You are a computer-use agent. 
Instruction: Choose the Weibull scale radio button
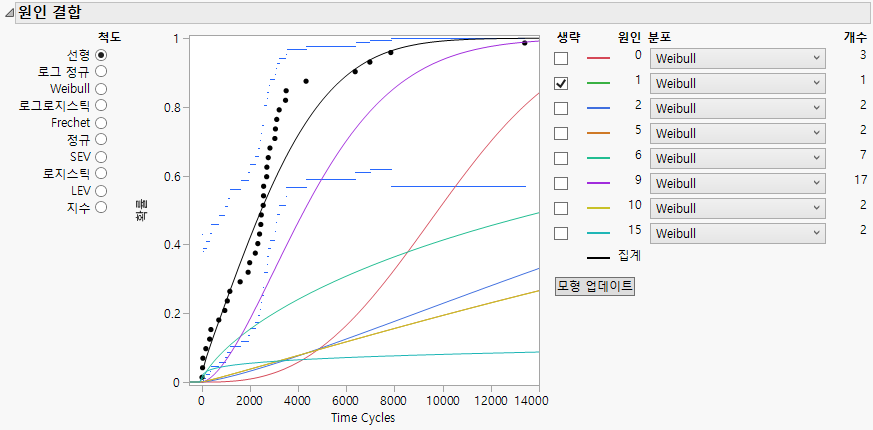(101, 89)
